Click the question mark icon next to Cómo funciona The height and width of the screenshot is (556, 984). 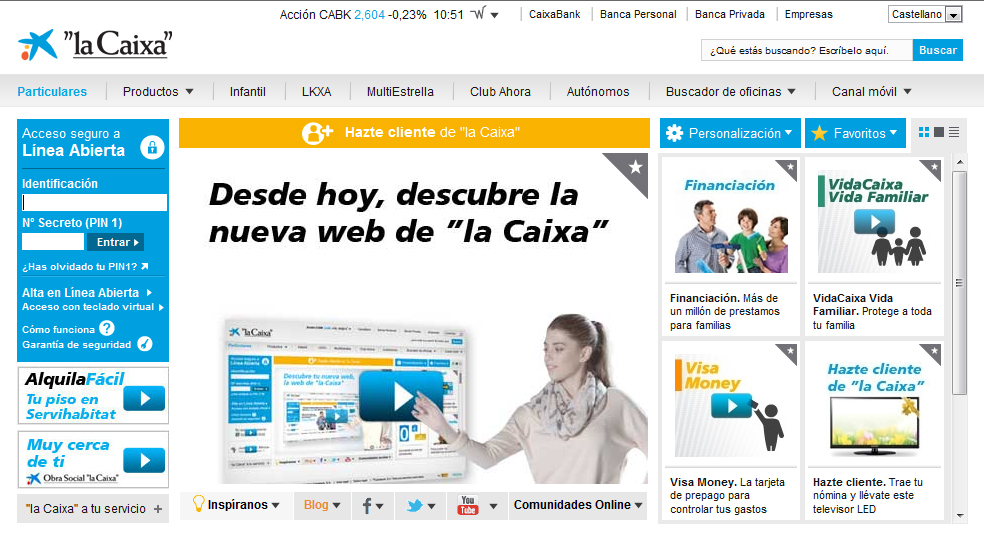click(x=107, y=329)
